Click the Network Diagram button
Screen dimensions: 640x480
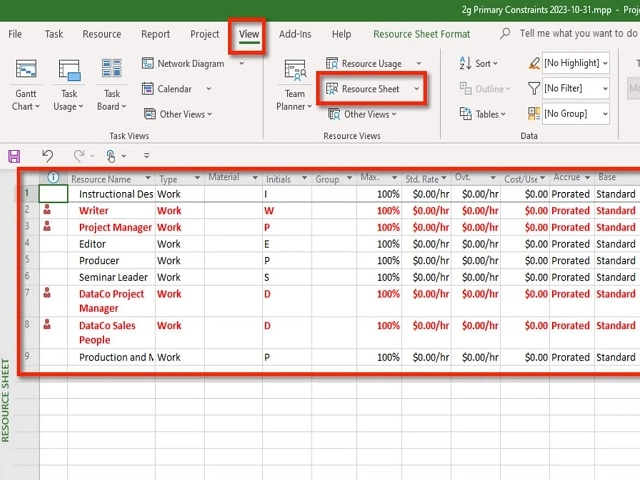(x=190, y=63)
